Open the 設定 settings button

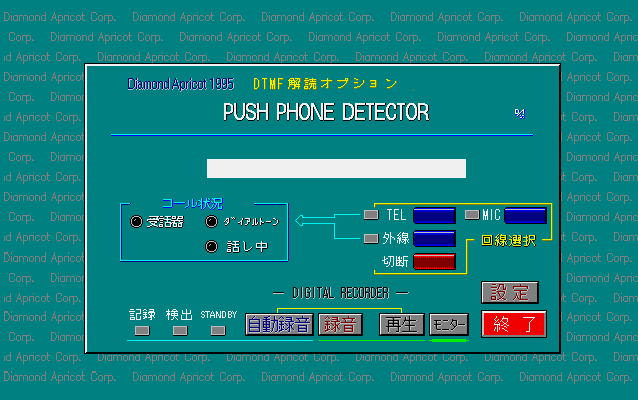coord(510,292)
